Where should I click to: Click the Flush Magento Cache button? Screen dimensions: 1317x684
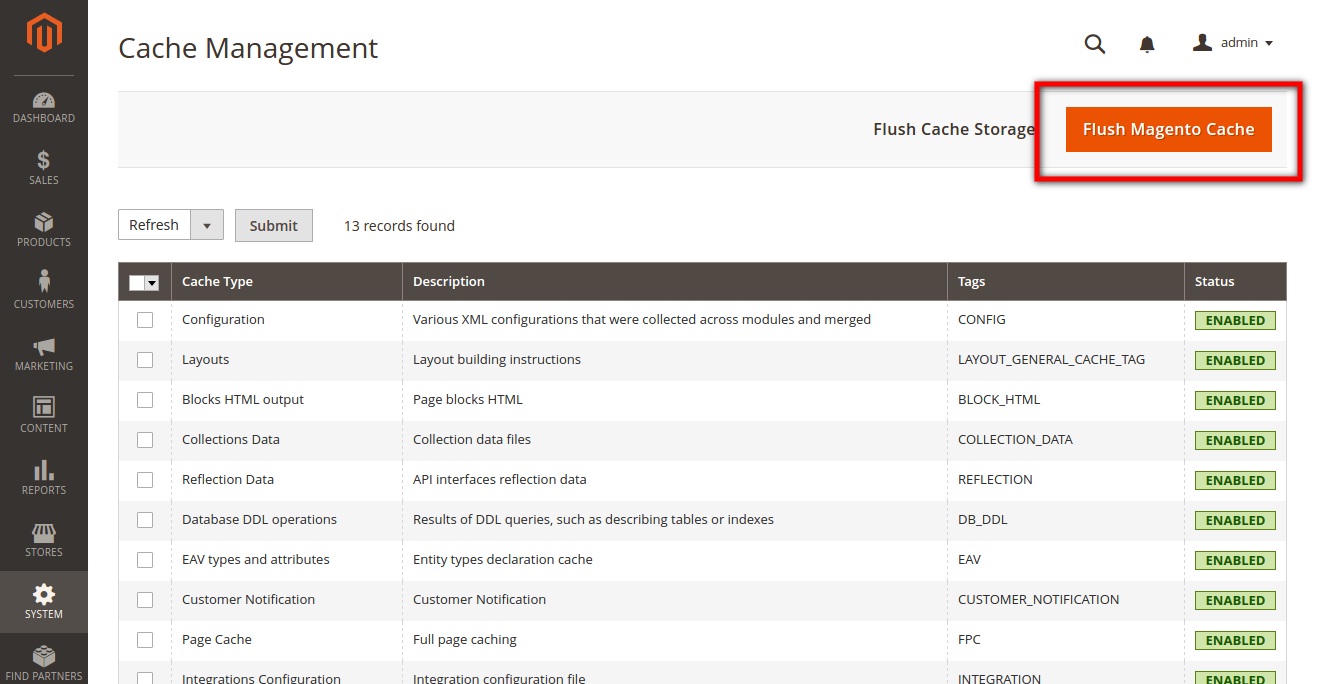click(1168, 130)
